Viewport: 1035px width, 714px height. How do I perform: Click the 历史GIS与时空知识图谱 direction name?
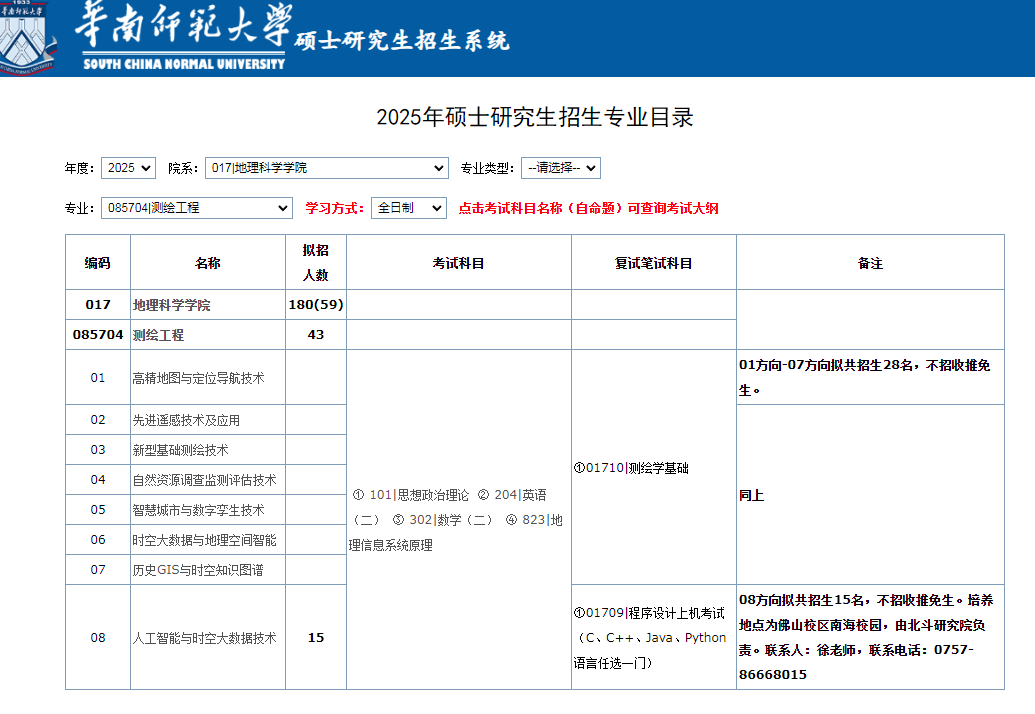tap(198, 570)
